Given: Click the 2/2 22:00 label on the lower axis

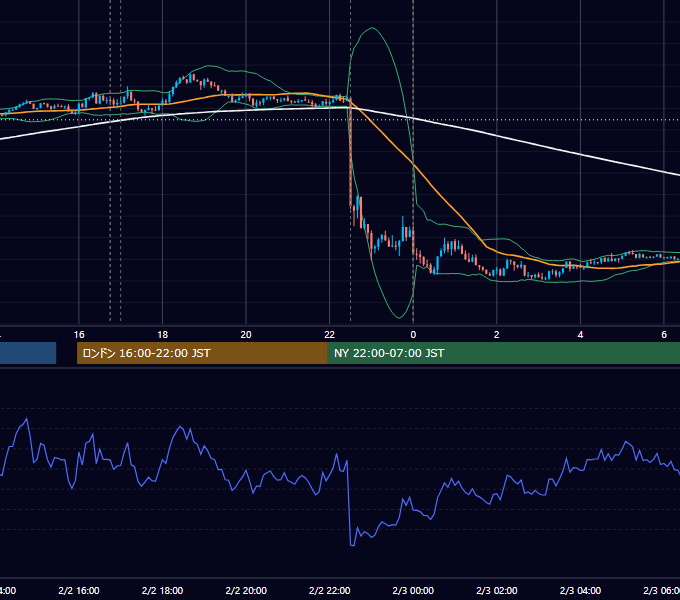Looking at the screenshot, I should click(x=330, y=590).
